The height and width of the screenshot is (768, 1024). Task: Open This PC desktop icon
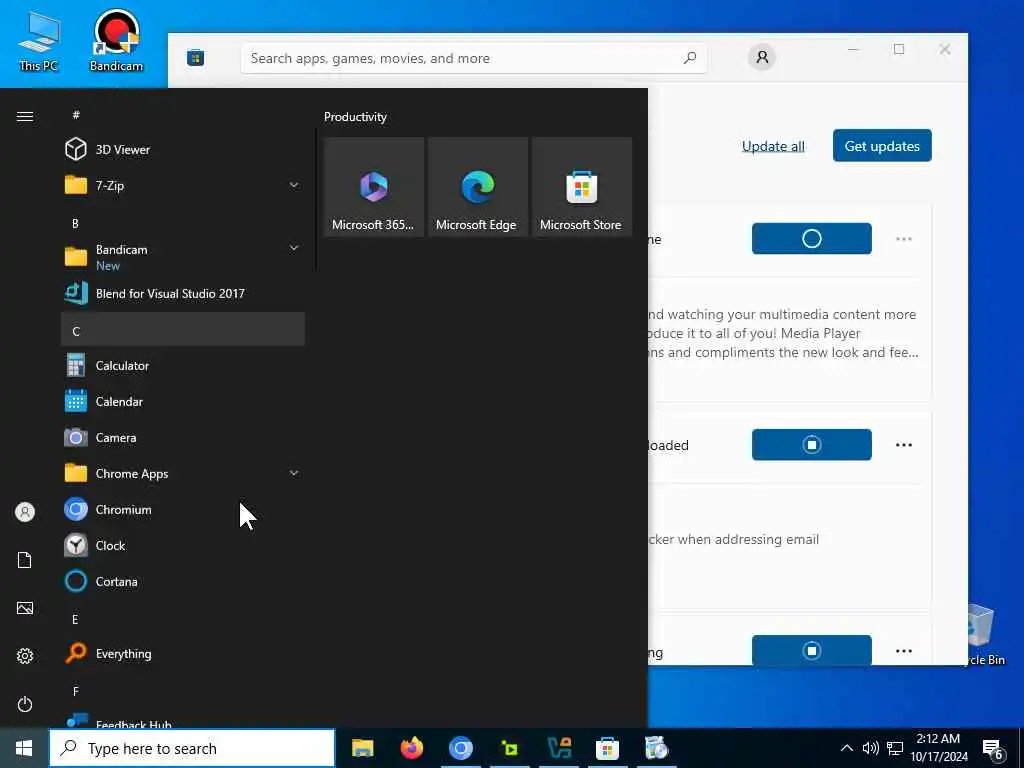tap(39, 41)
